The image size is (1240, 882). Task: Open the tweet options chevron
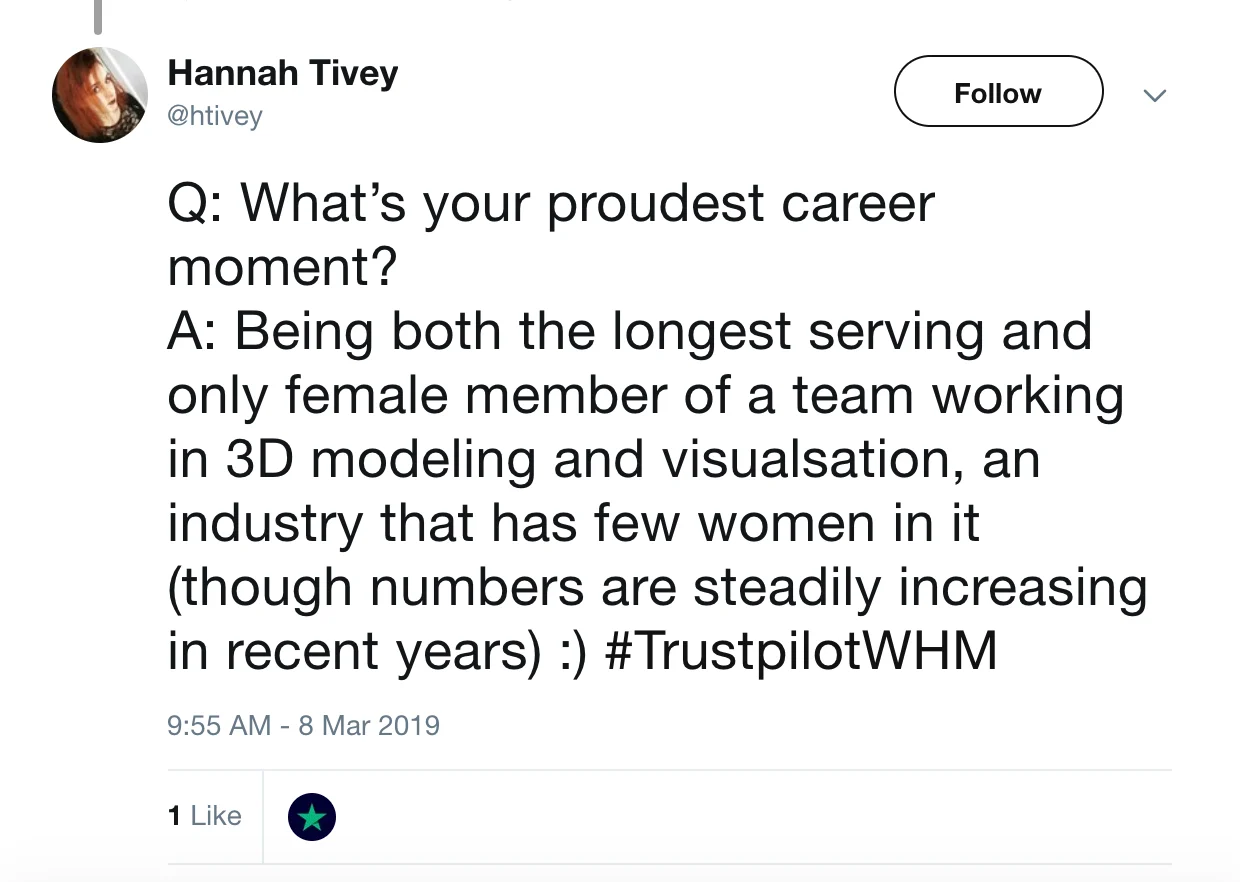tap(1155, 96)
